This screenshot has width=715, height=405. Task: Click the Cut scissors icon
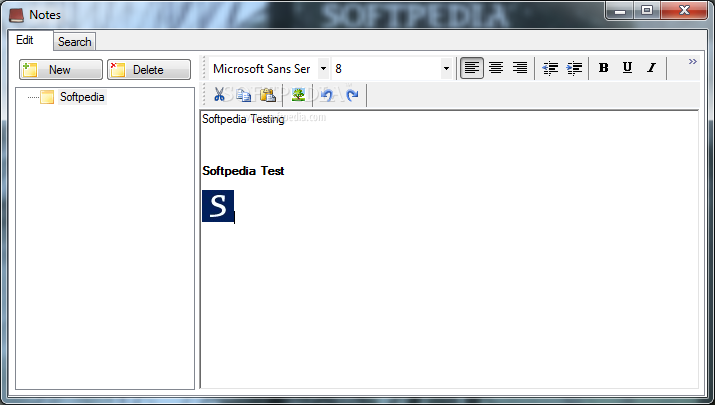pyautogui.click(x=219, y=95)
